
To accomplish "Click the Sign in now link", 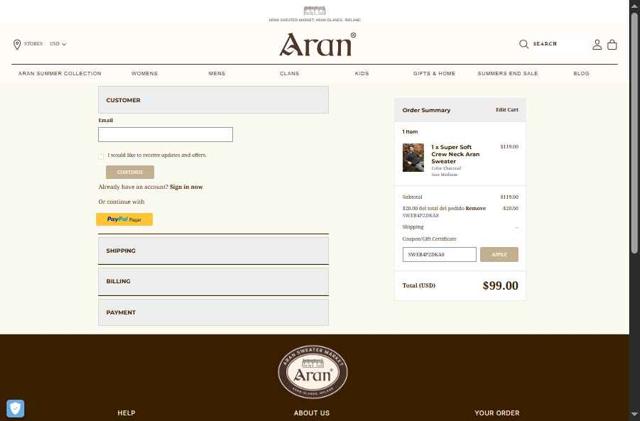I will pos(186,187).
